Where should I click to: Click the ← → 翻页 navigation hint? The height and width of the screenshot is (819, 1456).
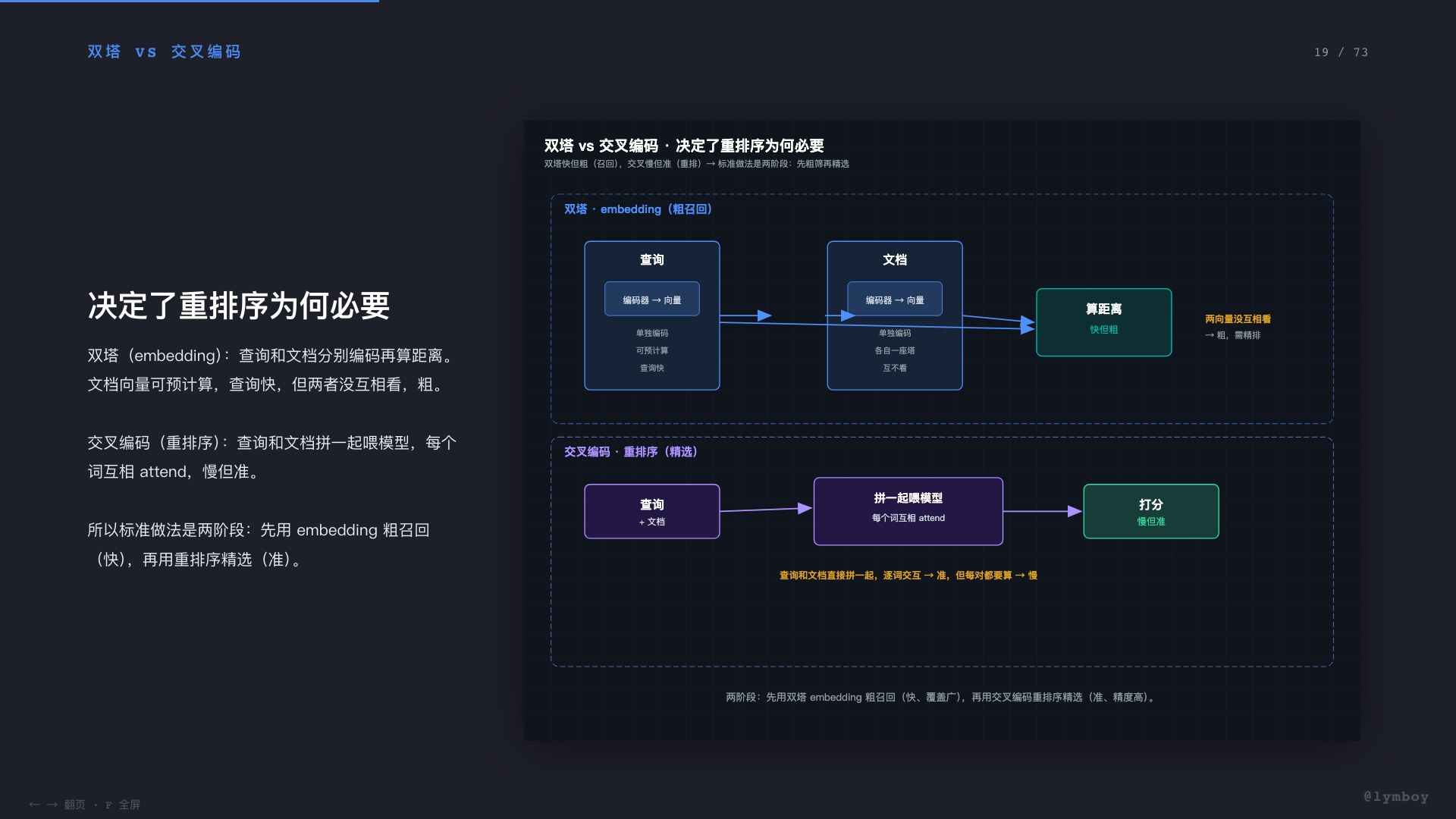click(57, 805)
